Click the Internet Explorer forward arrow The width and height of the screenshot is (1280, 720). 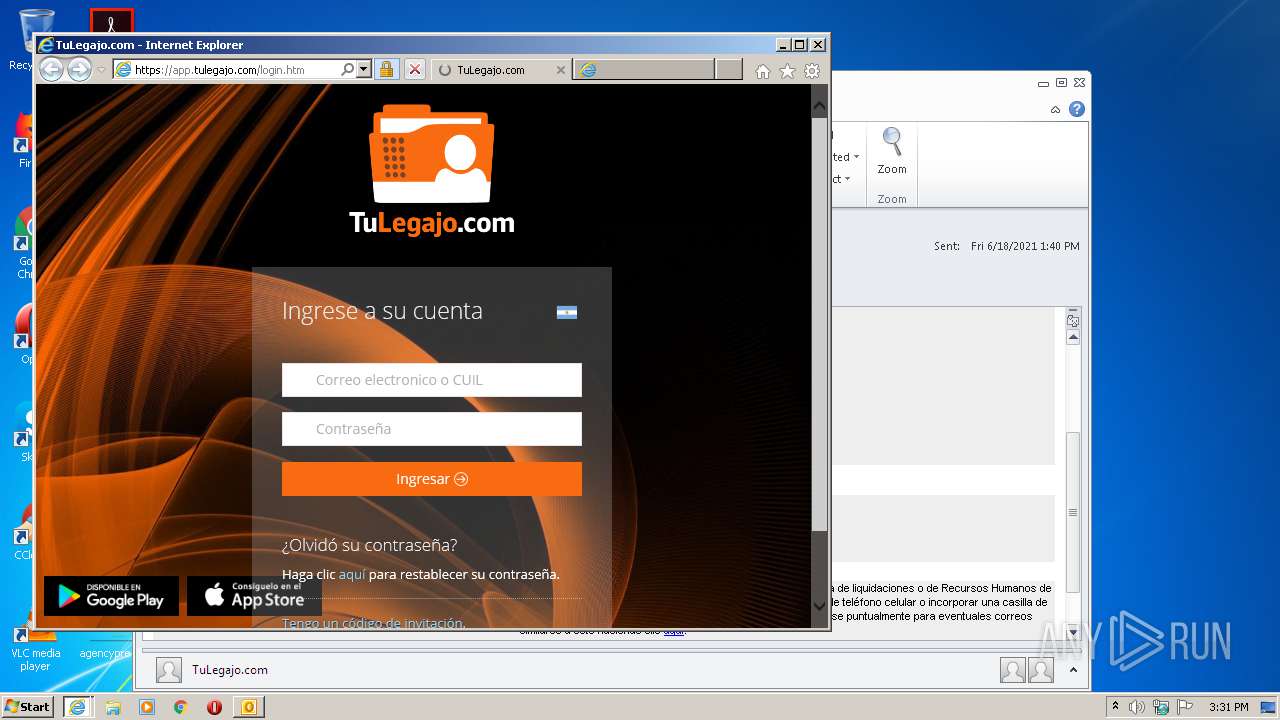[79, 69]
